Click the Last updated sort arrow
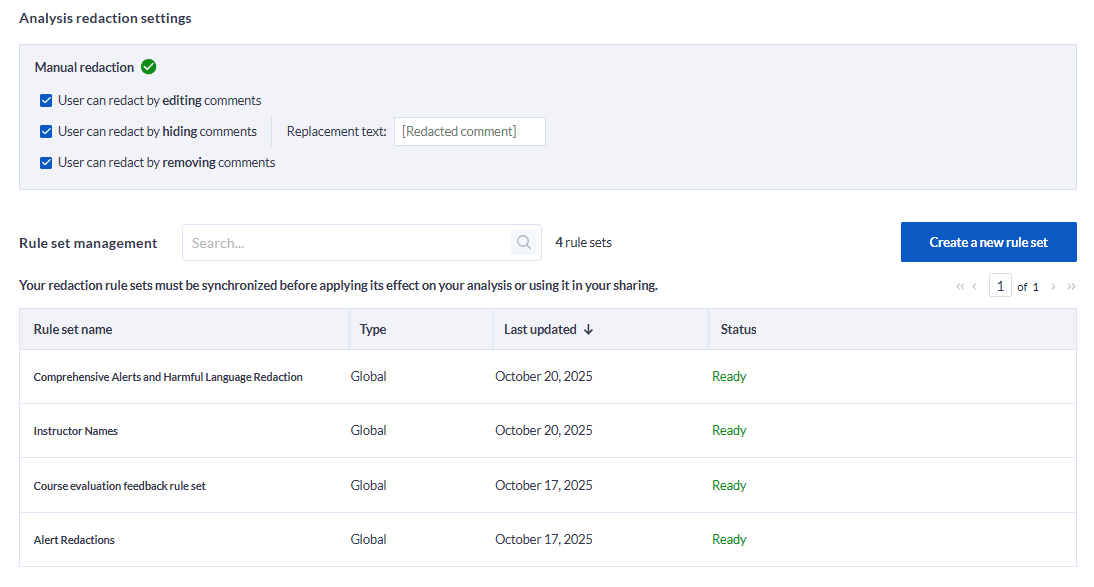Viewport: 1094px width, 587px height. (586, 328)
